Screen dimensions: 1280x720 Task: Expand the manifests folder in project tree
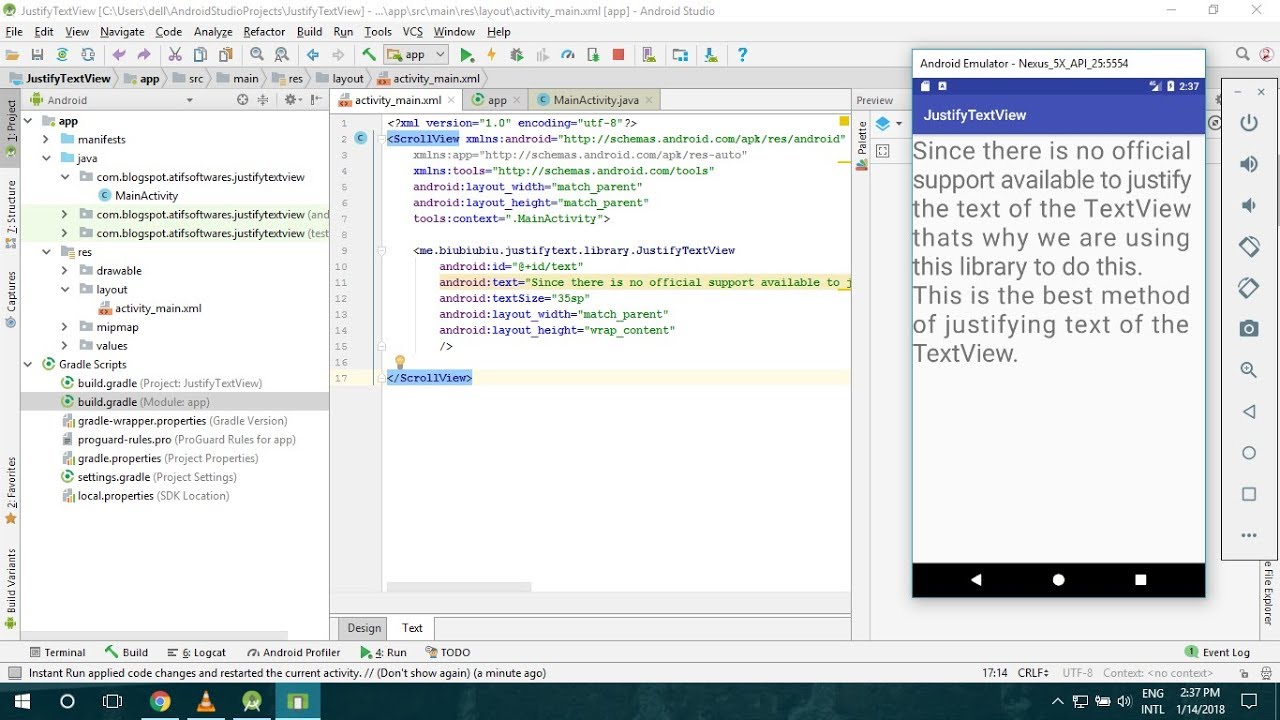tap(46, 140)
